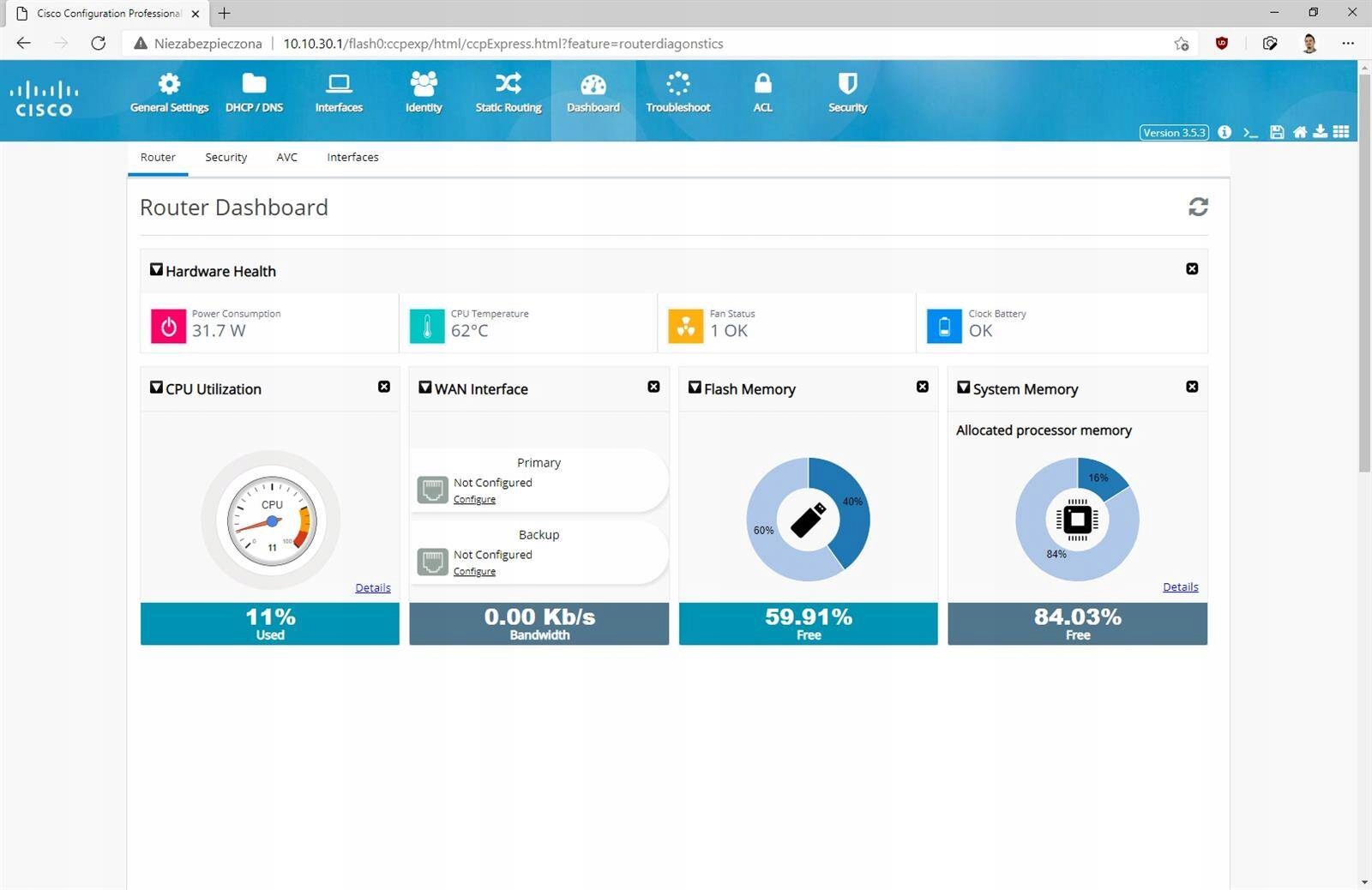The height and width of the screenshot is (890, 1372).
Task: Click the home icon in header
Action: click(1300, 132)
